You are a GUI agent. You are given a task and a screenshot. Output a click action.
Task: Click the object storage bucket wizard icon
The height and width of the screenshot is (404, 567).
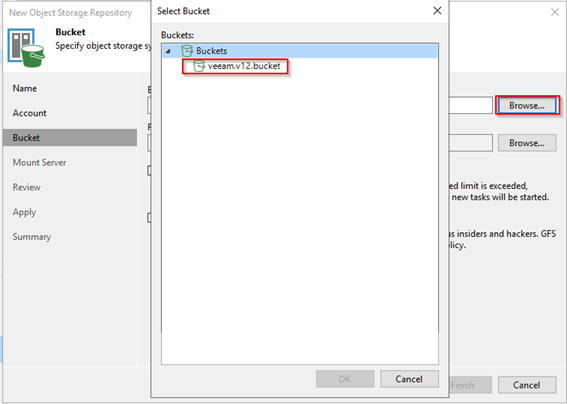coord(26,48)
